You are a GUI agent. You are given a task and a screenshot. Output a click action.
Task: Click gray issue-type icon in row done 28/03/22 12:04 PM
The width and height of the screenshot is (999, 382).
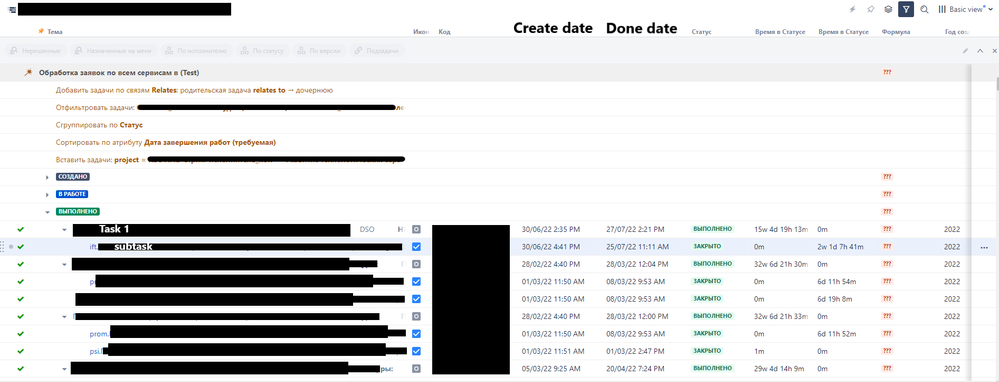[416, 264]
